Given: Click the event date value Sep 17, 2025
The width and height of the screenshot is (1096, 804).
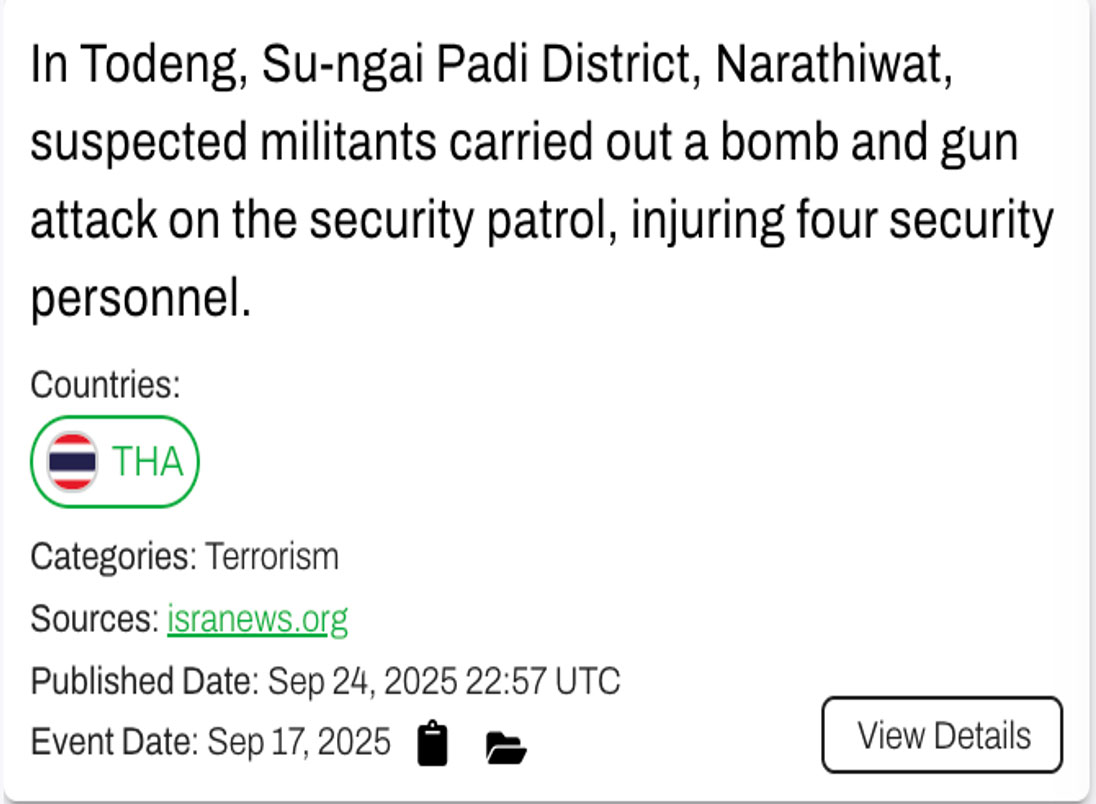Looking at the screenshot, I should pyautogui.click(x=298, y=742).
